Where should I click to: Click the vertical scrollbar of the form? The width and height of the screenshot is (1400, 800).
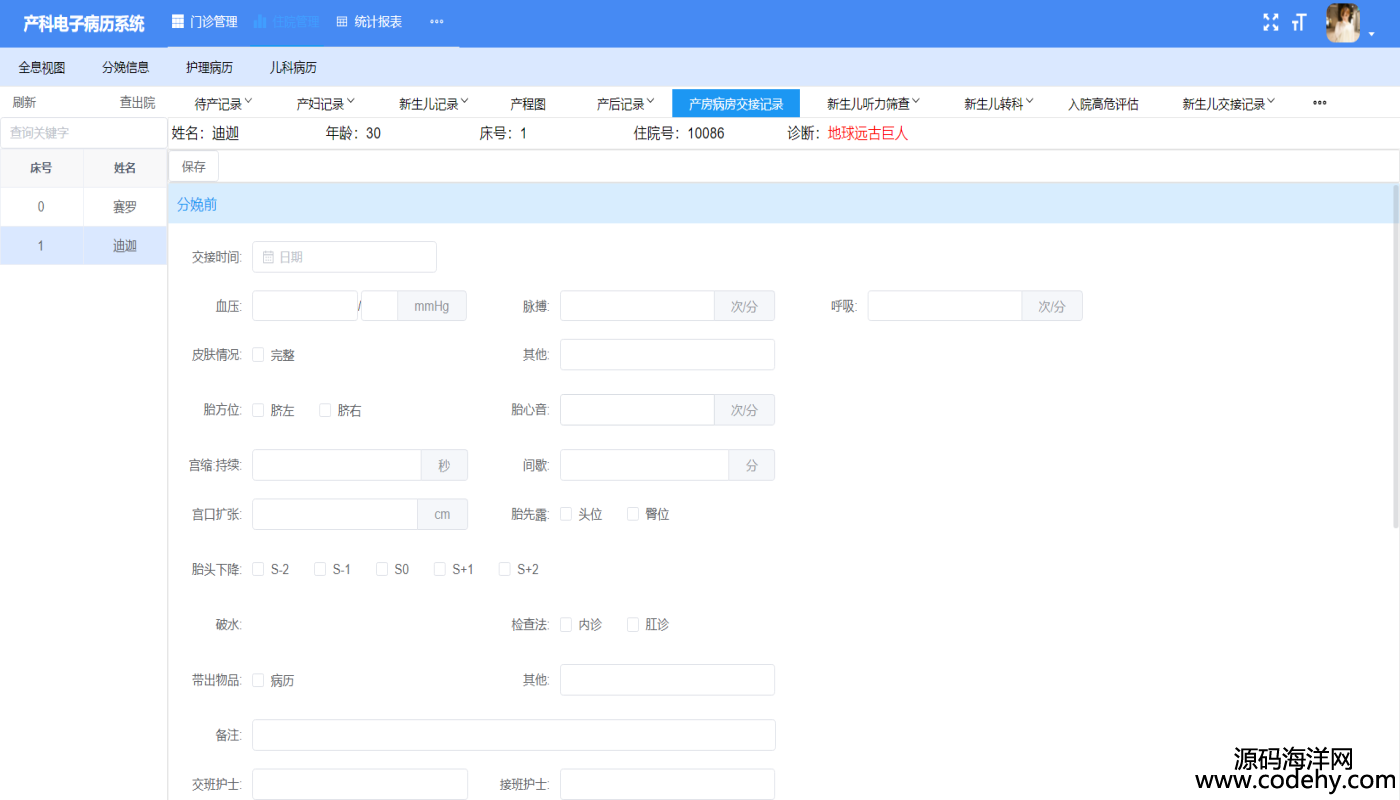(1396, 356)
